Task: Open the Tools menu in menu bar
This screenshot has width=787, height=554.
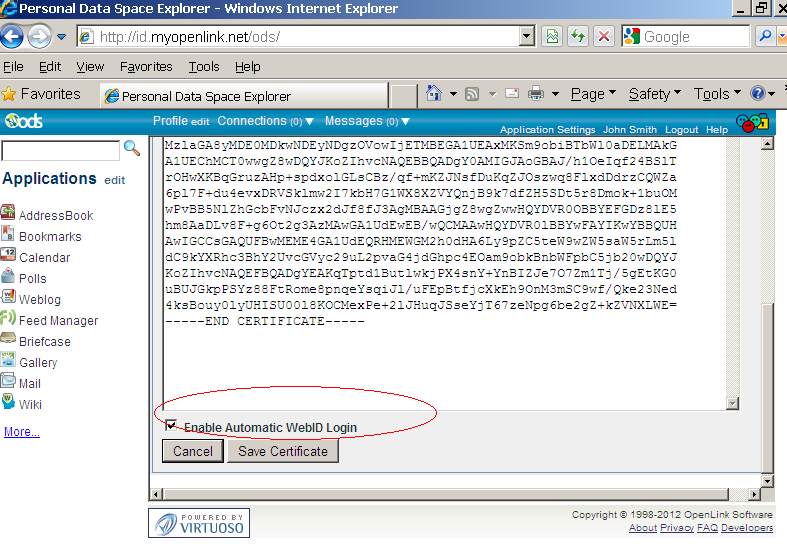Action: coord(203,66)
